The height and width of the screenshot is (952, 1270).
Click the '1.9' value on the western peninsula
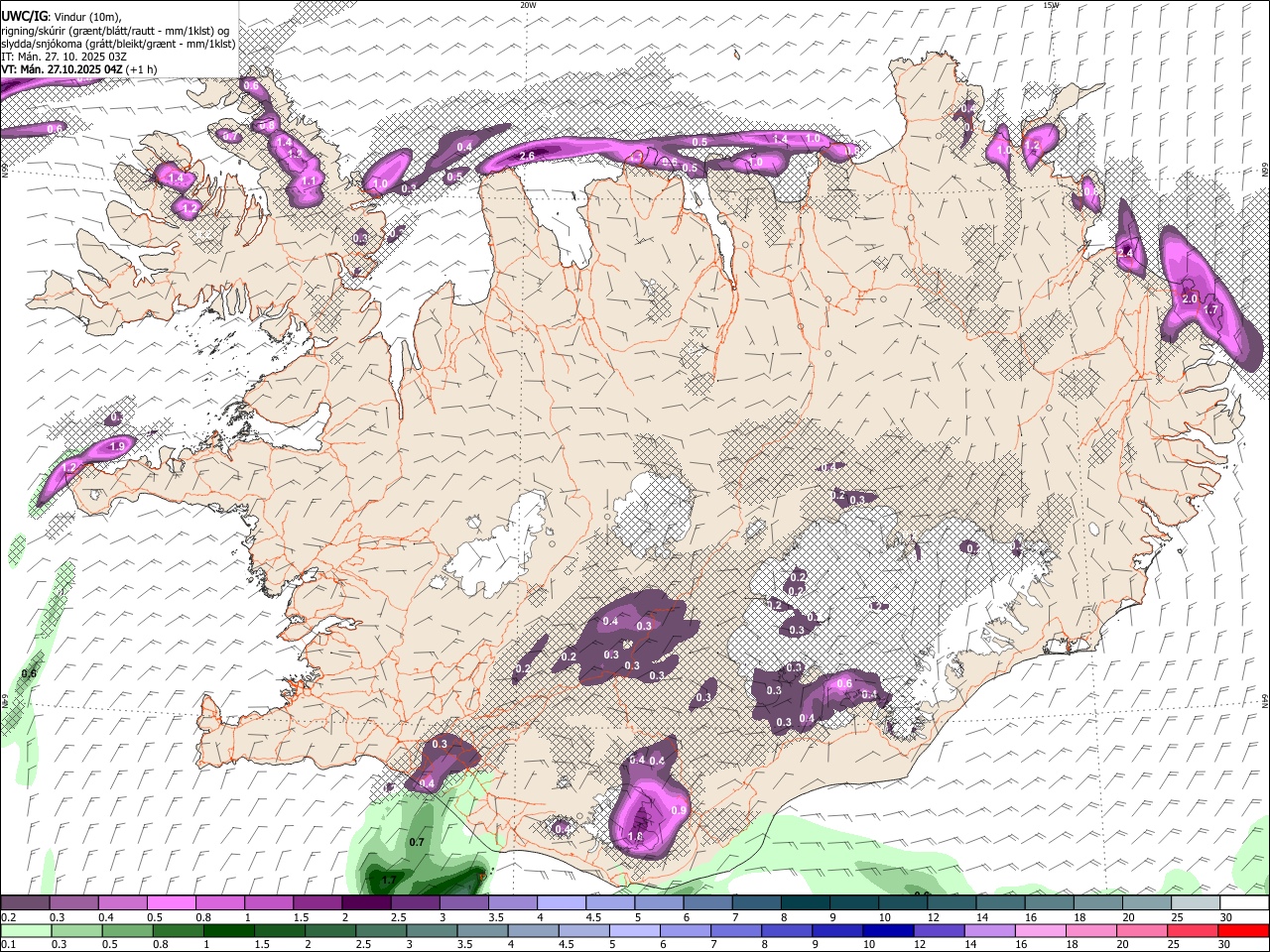[x=118, y=447]
